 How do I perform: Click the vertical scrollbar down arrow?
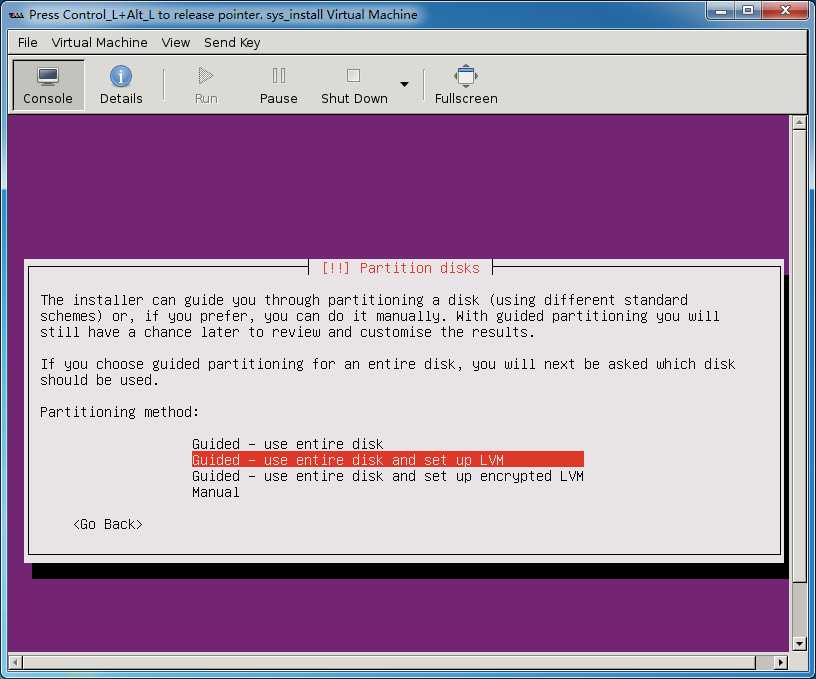coord(799,644)
